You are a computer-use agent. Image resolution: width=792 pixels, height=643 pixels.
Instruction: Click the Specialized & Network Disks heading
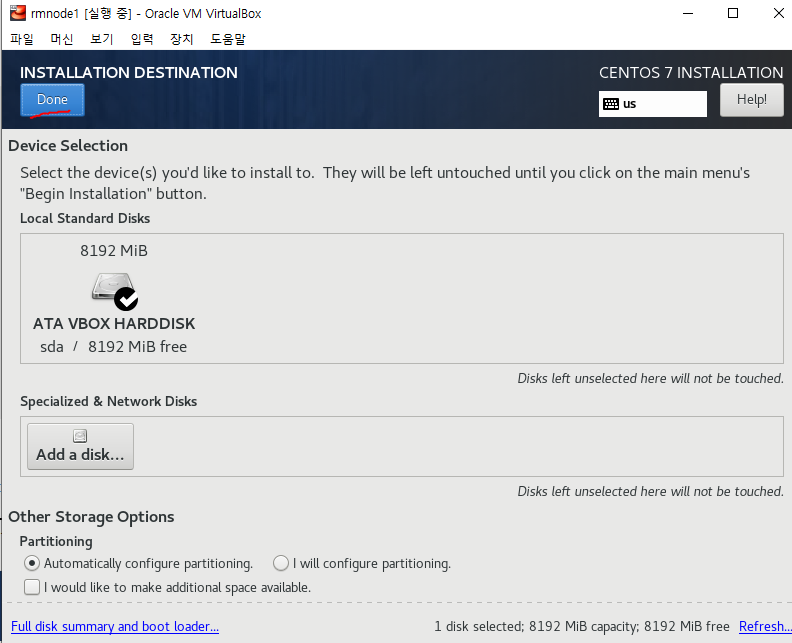click(x=109, y=401)
